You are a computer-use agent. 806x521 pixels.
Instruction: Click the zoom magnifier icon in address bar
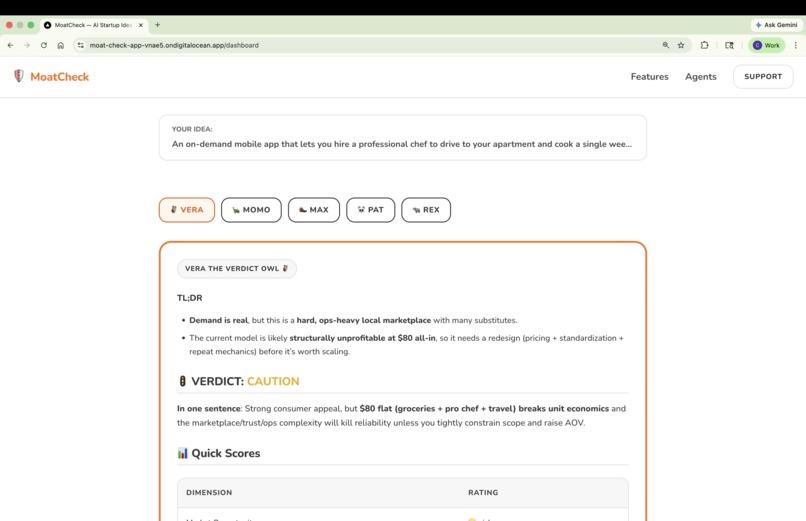click(666, 45)
